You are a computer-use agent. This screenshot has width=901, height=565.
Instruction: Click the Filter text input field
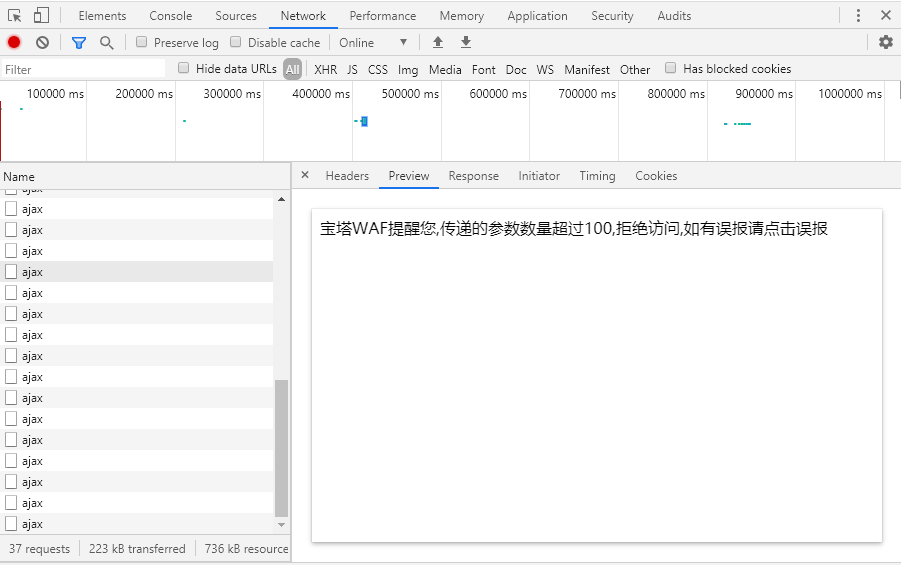84,69
